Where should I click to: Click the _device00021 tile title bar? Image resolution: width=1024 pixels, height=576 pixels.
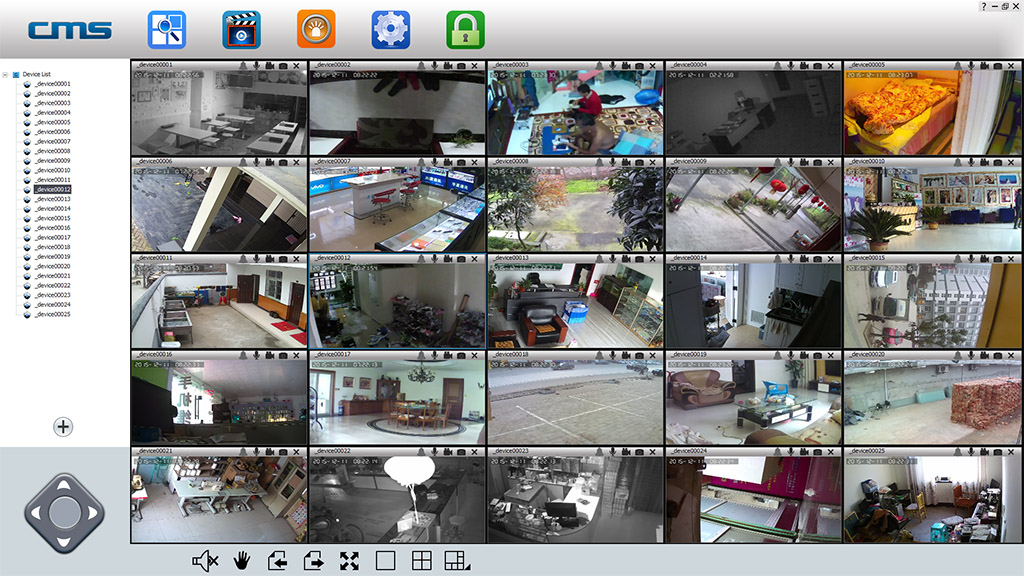(x=219, y=452)
